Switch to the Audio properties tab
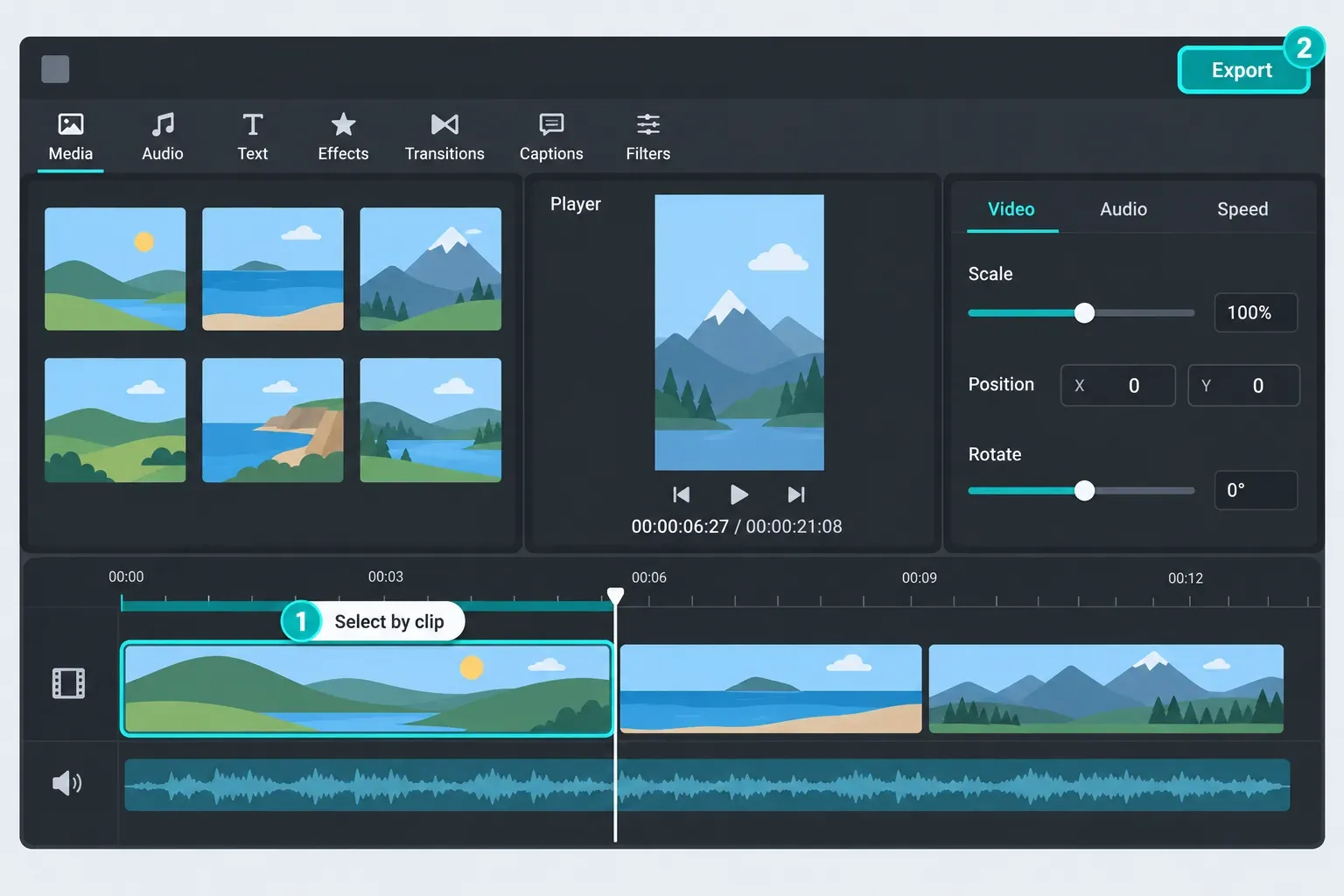1344x896 pixels. point(1123,209)
